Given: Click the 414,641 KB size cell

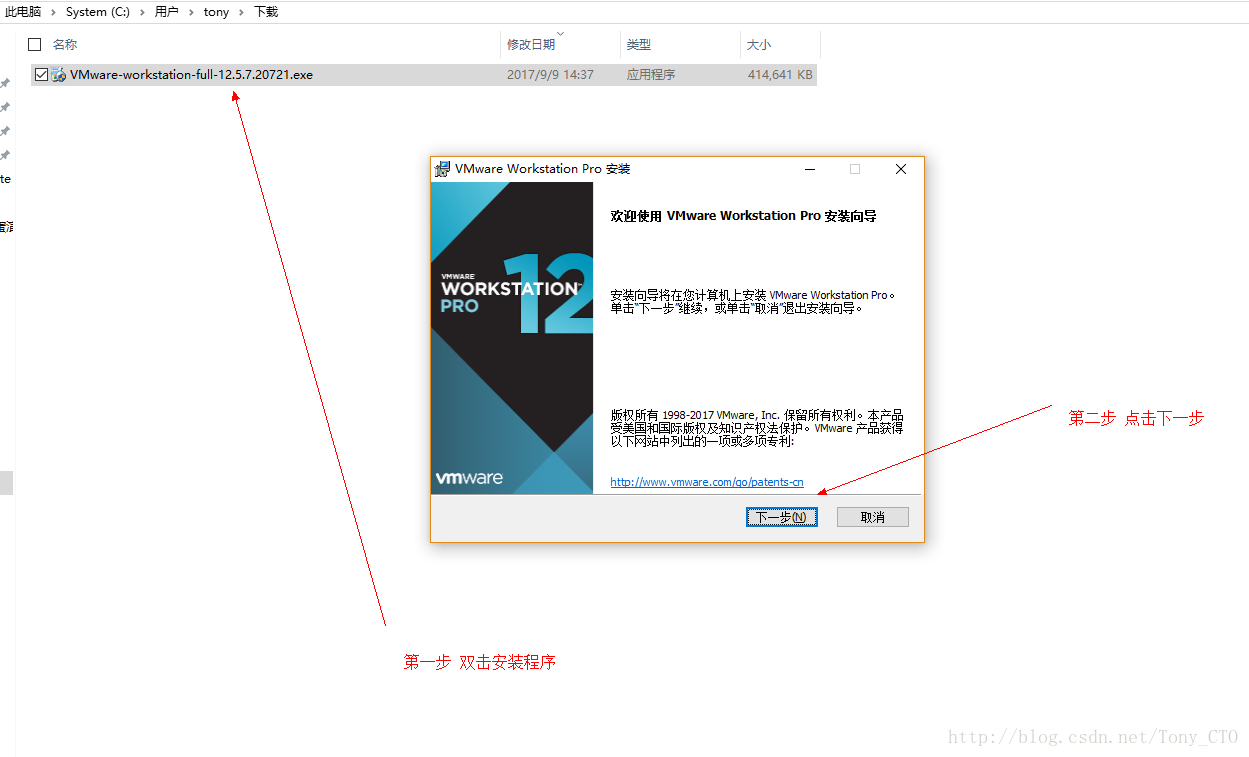Looking at the screenshot, I should click(780, 74).
